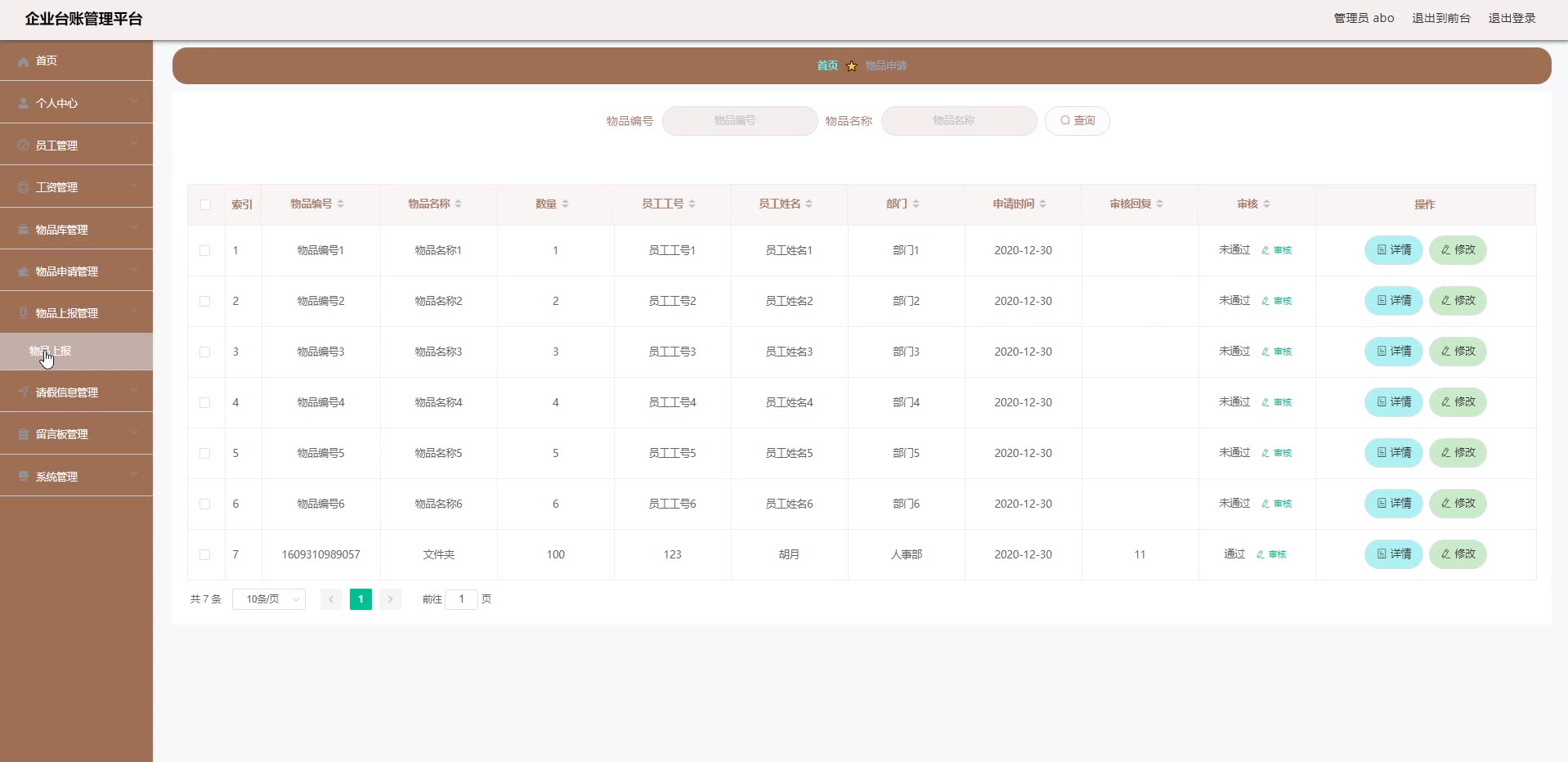Click the home icon in the sidebar
The image size is (1568, 762).
pyautogui.click(x=24, y=61)
